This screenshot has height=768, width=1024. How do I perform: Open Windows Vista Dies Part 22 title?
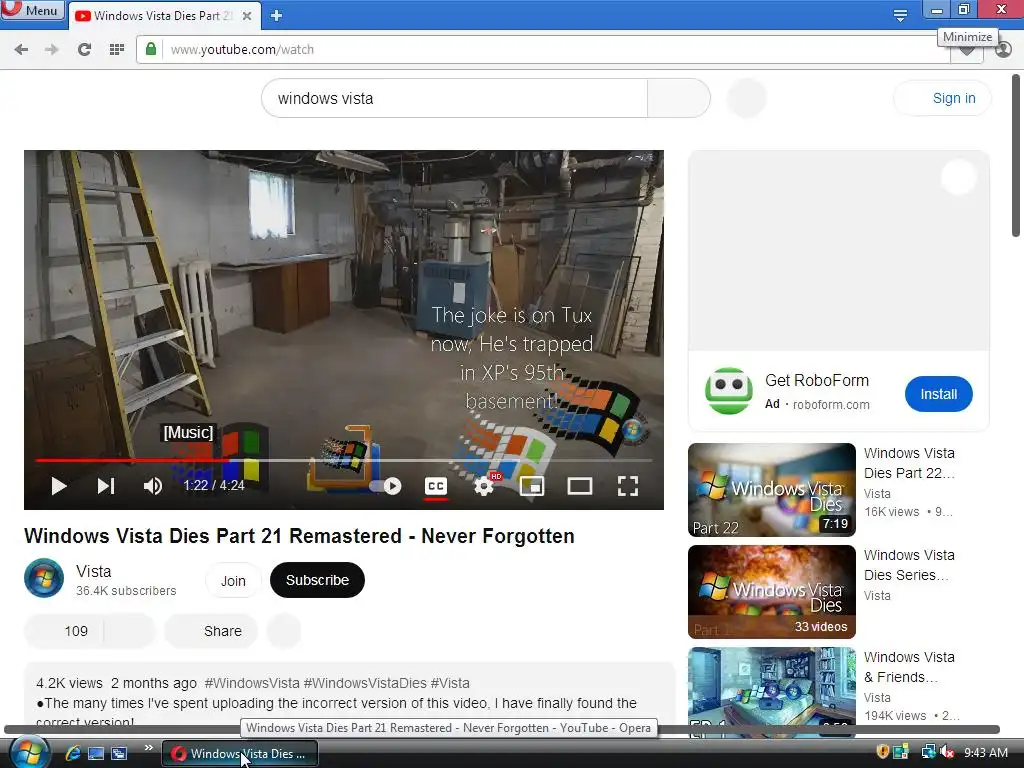909,463
